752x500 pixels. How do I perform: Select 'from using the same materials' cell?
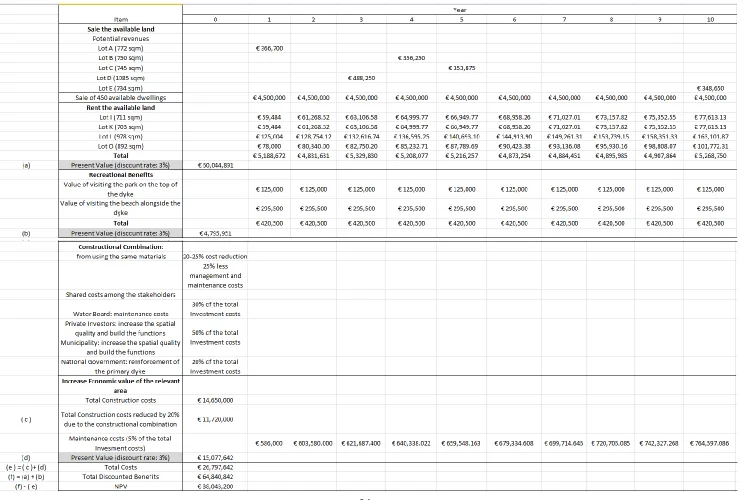click(120, 256)
